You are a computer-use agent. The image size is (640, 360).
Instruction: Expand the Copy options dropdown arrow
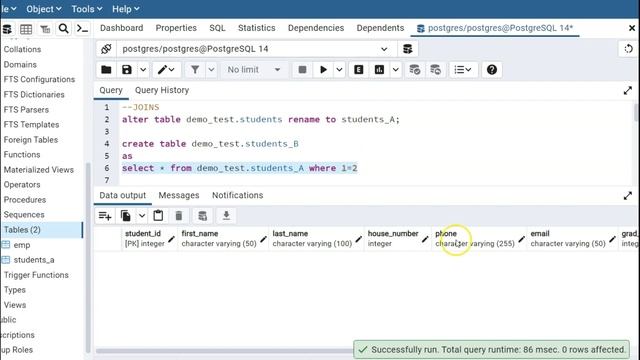click(141, 216)
